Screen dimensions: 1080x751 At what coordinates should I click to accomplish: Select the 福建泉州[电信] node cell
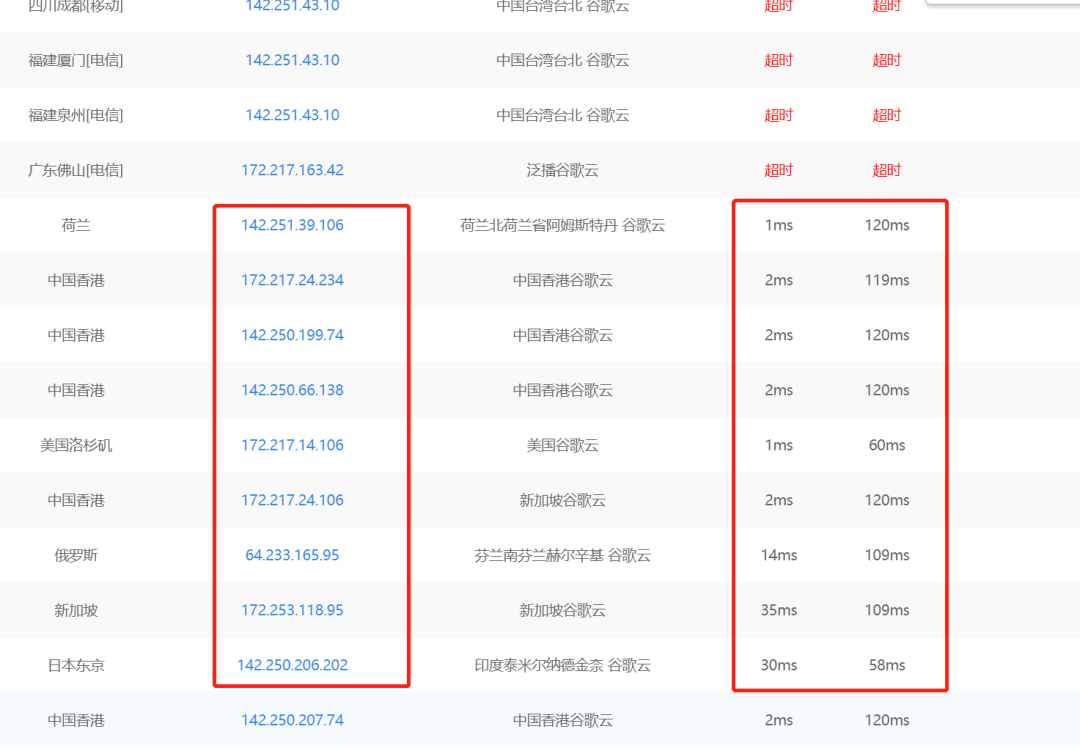click(x=76, y=116)
